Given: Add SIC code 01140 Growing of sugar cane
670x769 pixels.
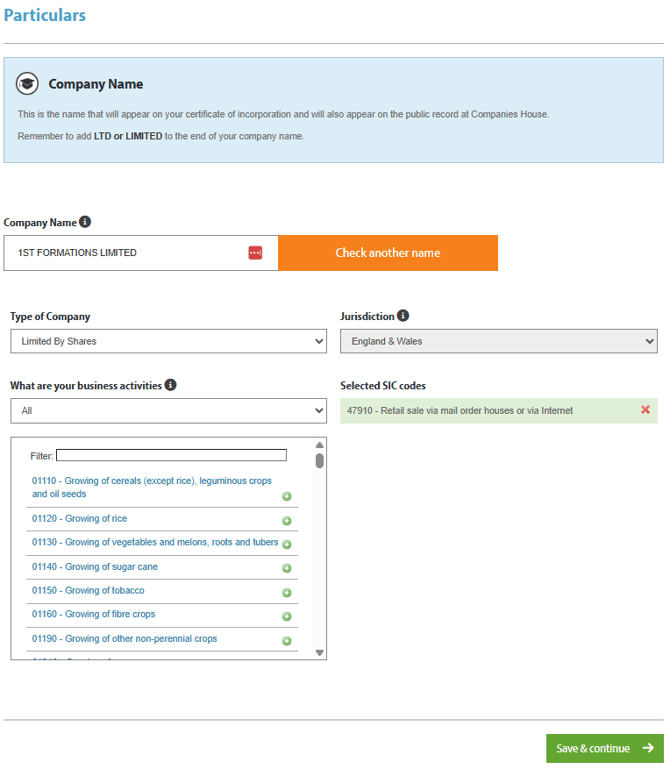Looking at the screenshot, I should point(286,568).
